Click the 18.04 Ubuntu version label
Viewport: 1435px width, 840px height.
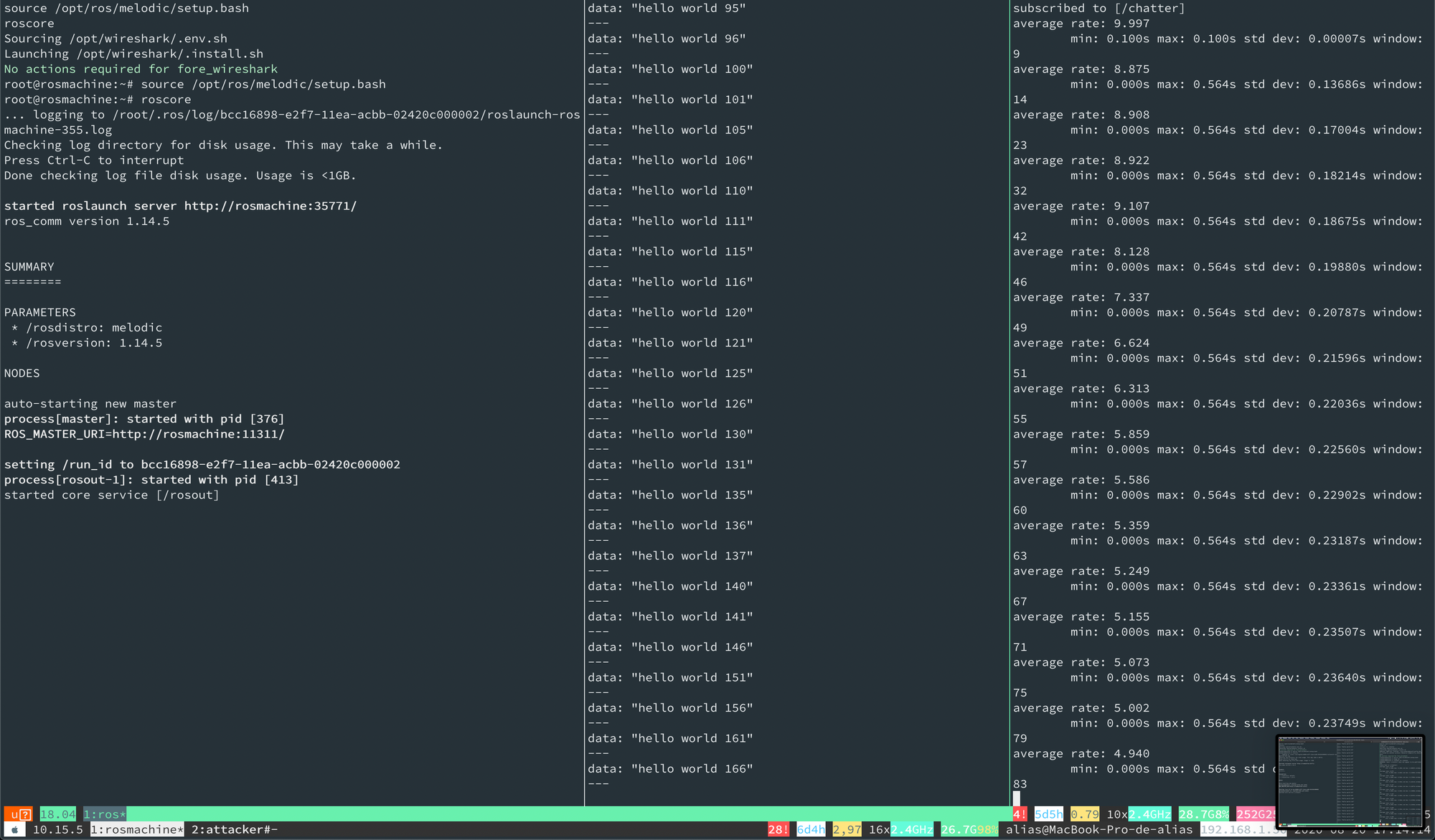click(x=58, y=814)
